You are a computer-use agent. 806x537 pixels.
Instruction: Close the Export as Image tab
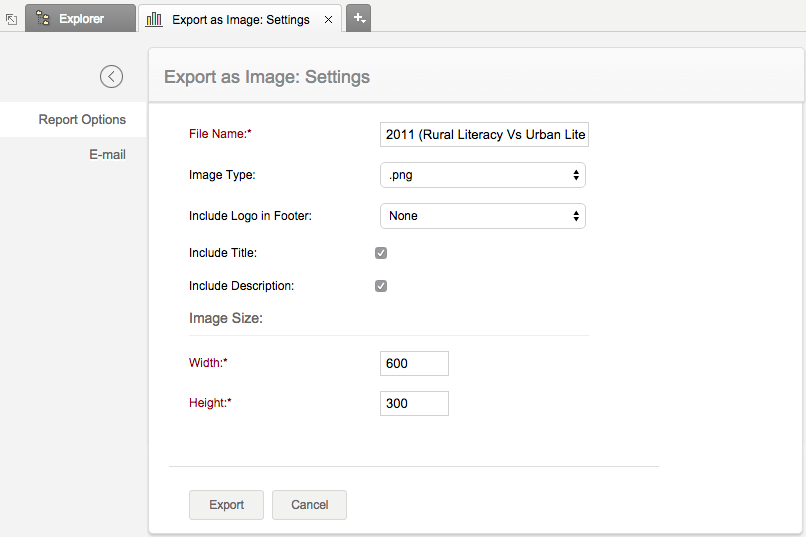click(329, 19)
